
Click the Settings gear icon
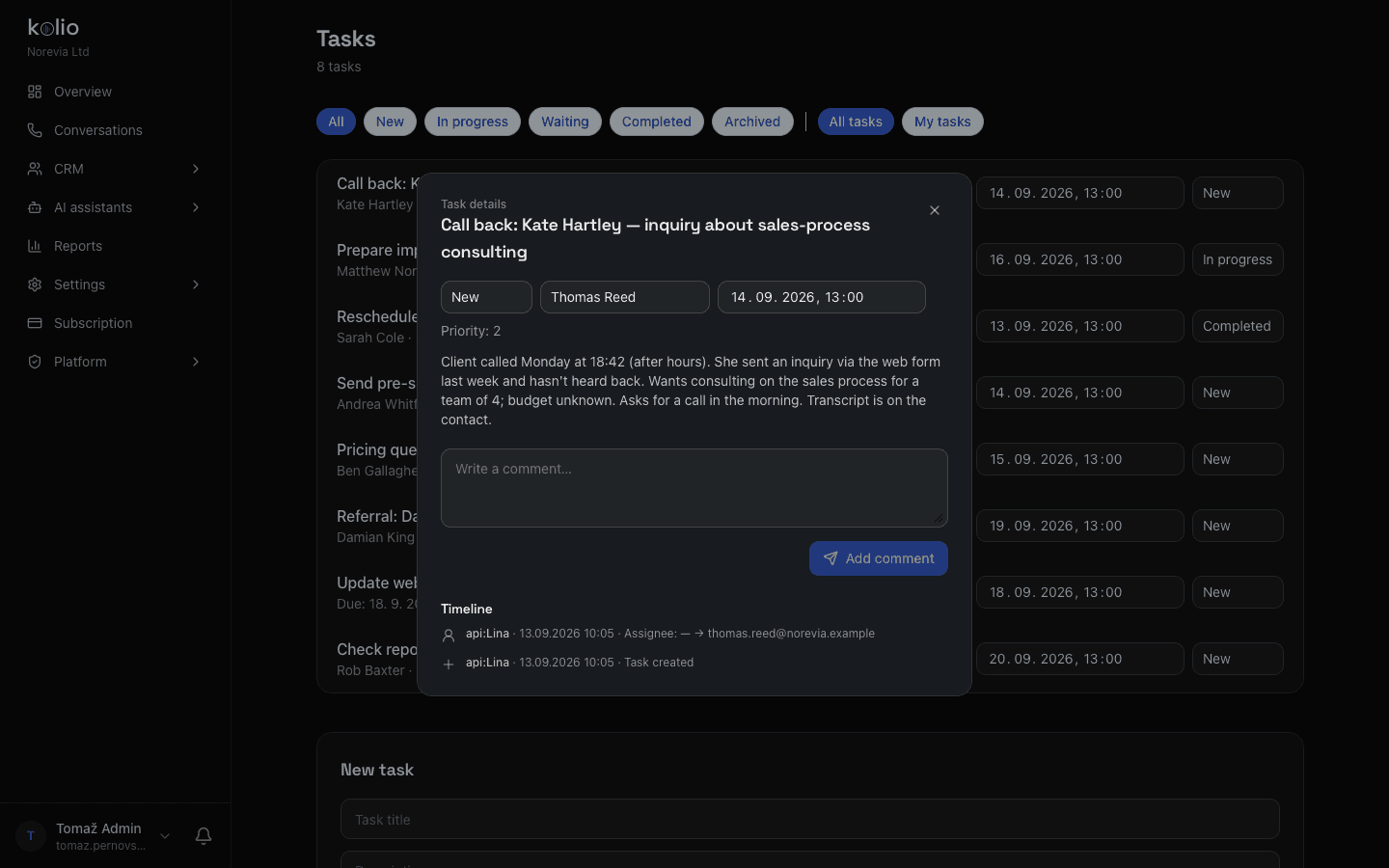click(x=35, y=285)
